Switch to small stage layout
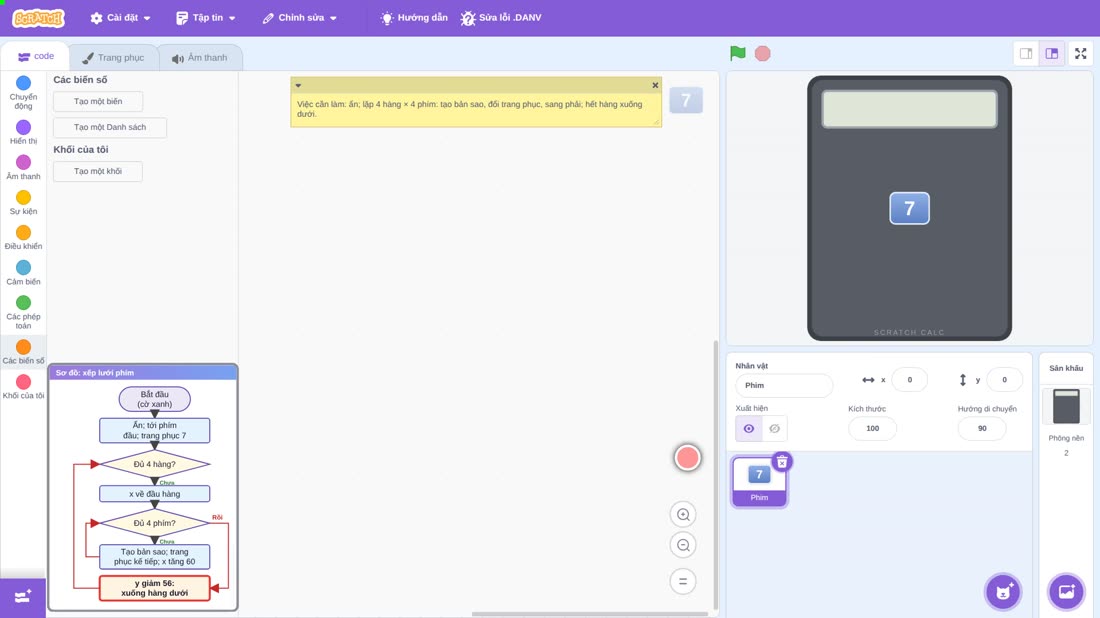Viewport: 1100px width, 618px height. [x=1026, y=53]
